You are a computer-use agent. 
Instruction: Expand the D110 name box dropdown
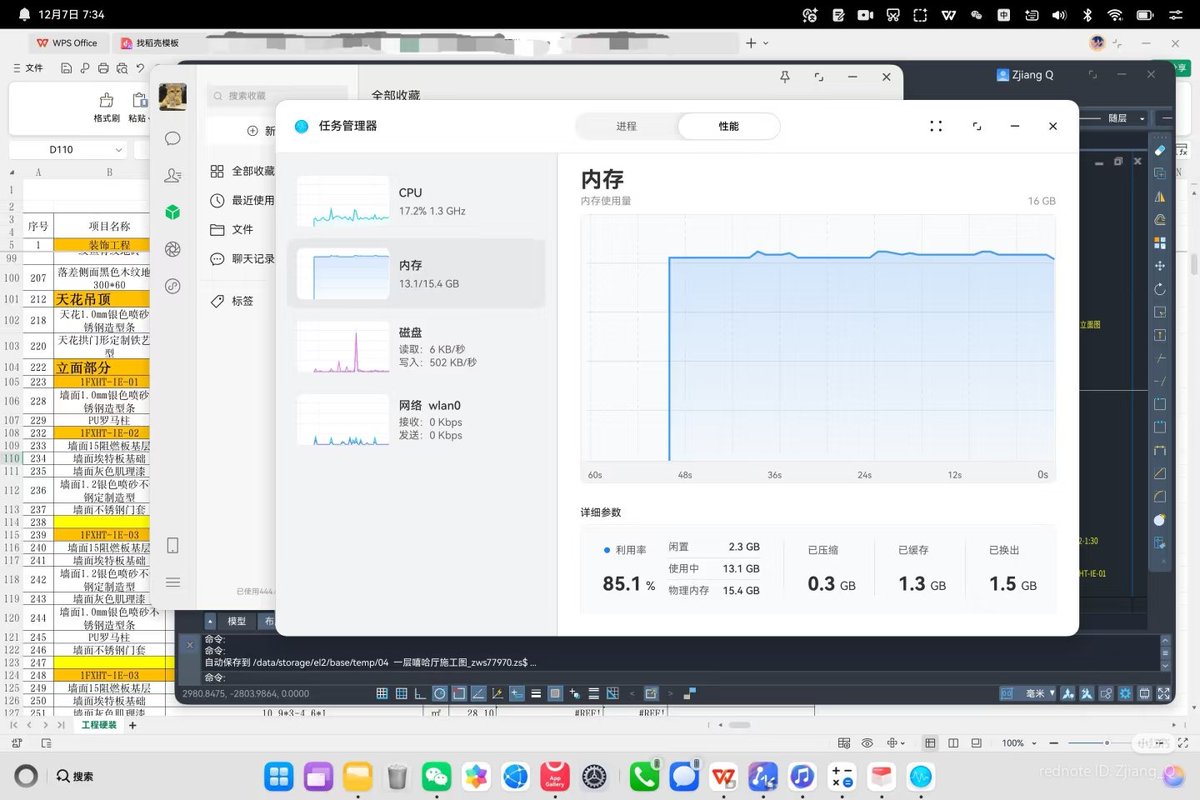pyautogui.click(x=118, y=150)
